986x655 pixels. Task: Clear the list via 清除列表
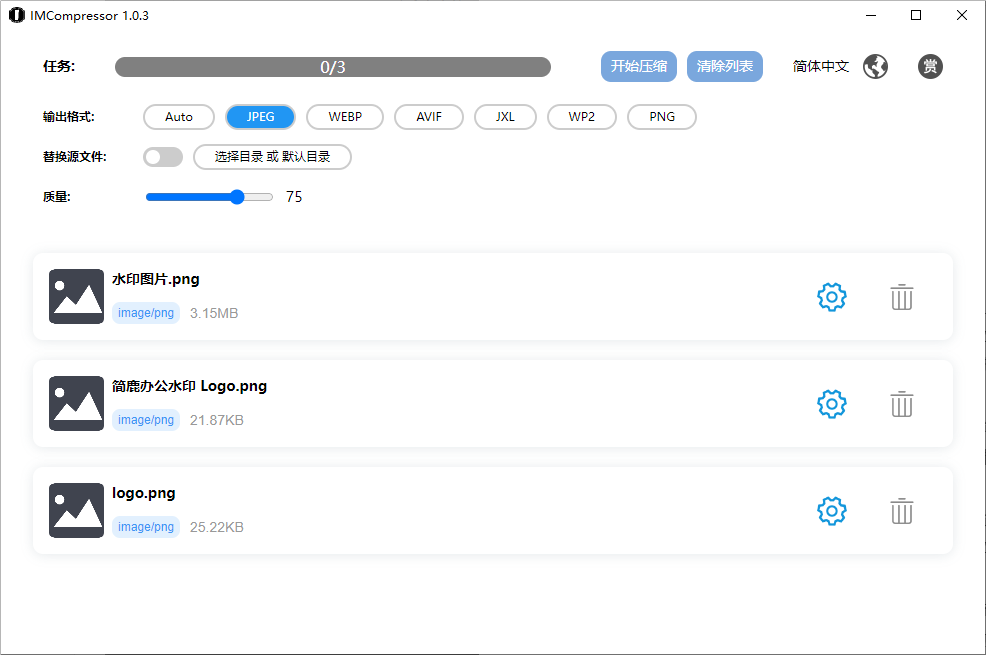[x=724, y=66]
